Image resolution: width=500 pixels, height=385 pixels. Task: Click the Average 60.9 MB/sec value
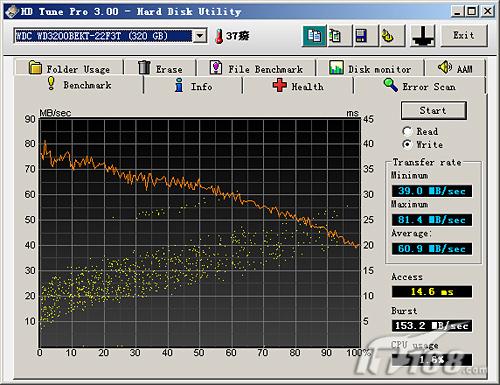[432, 249]
